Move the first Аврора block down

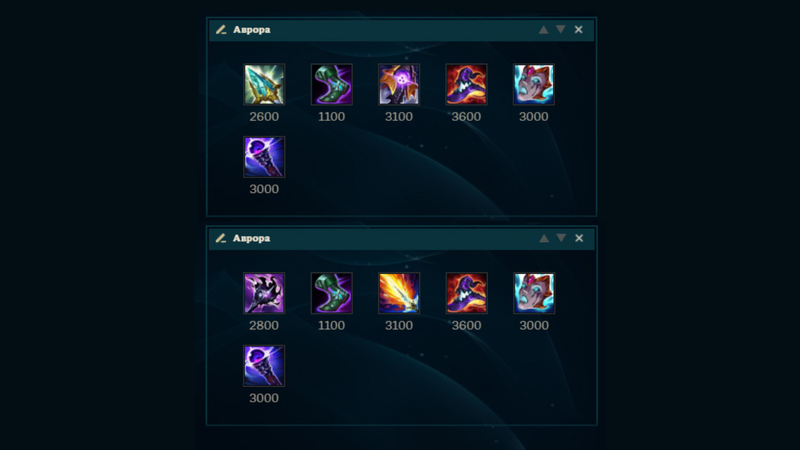pos(561,30)
